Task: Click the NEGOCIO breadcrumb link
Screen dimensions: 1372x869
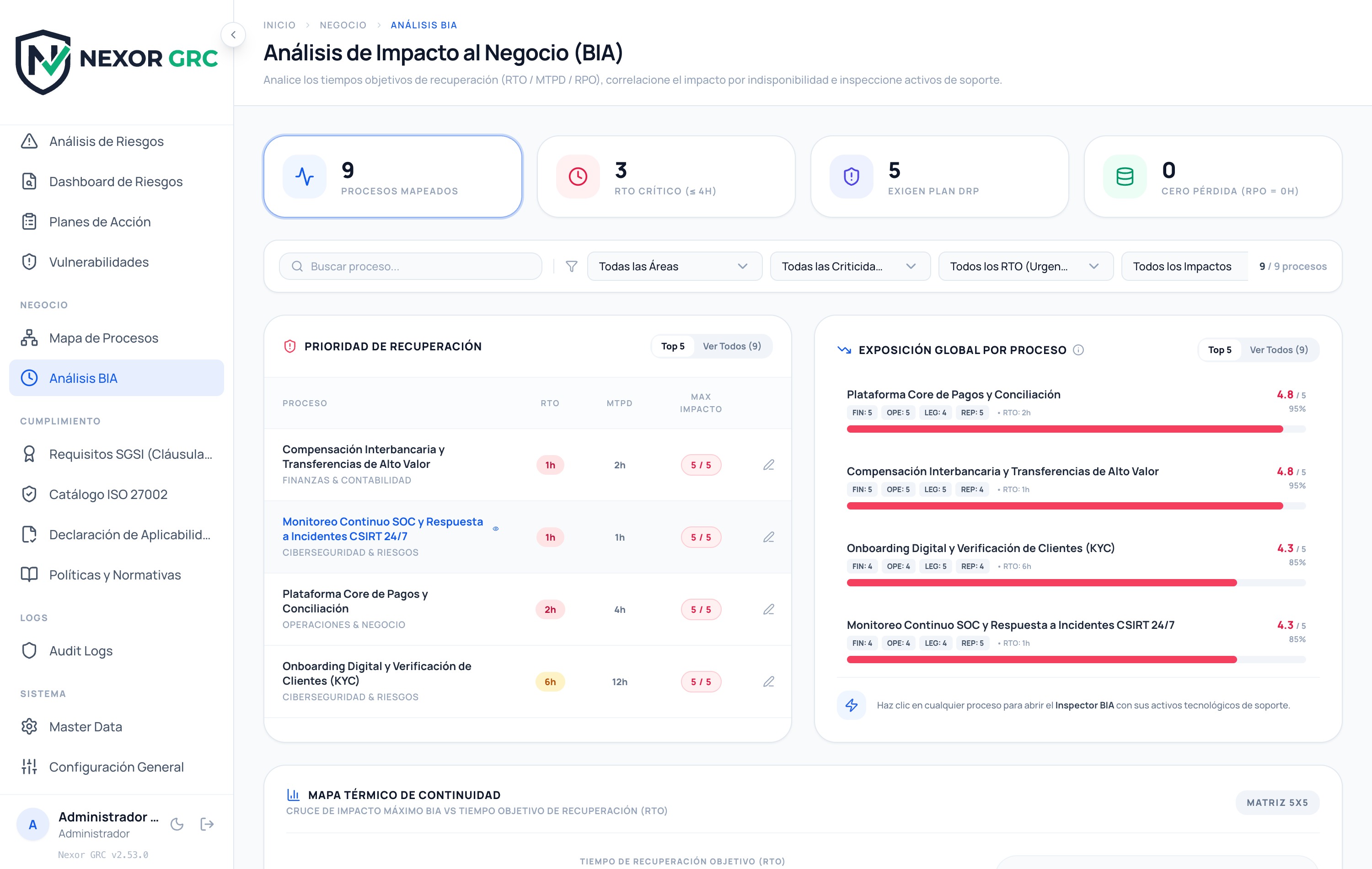Action: tap(343, 25)
